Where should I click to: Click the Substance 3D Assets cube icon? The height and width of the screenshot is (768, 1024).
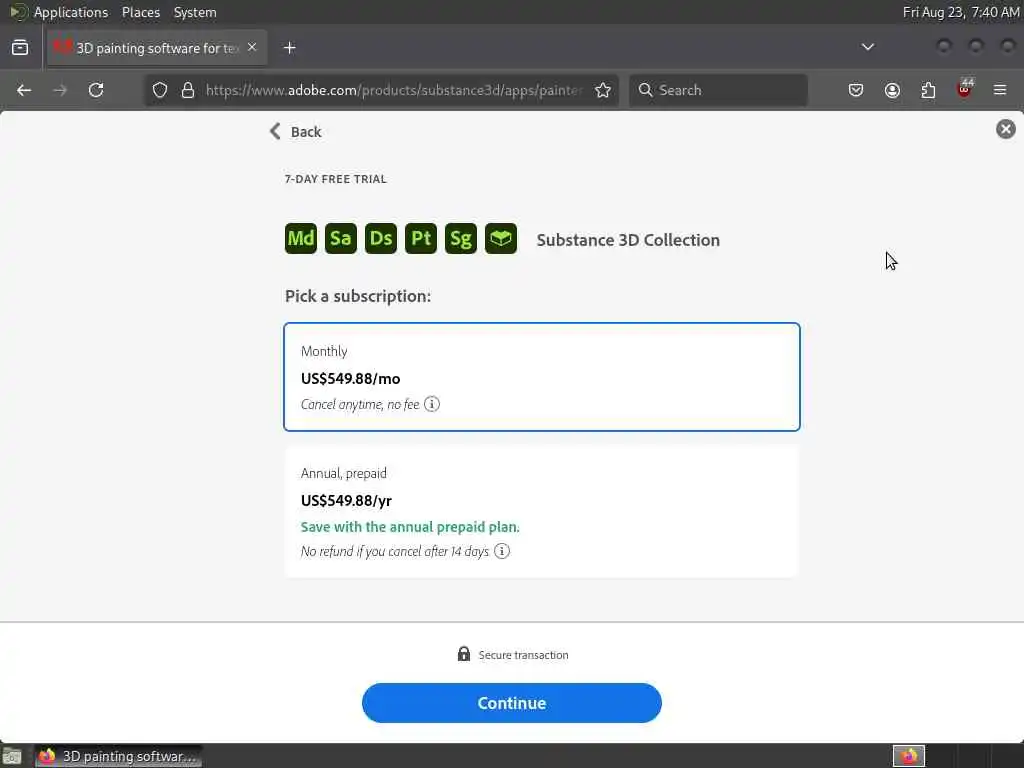point(501,238)
